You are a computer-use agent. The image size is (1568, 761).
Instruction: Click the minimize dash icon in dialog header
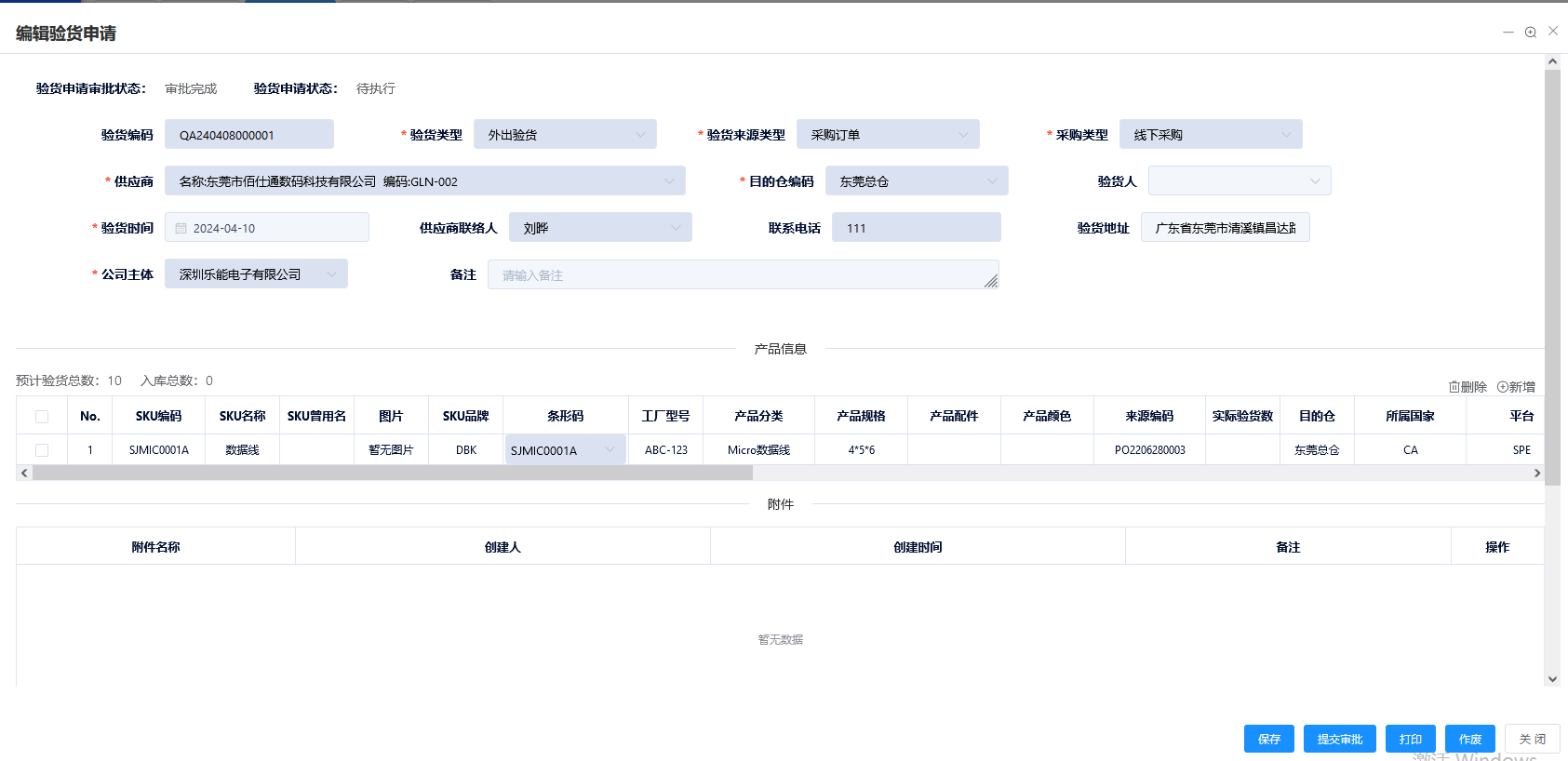tap(1508, 33)
